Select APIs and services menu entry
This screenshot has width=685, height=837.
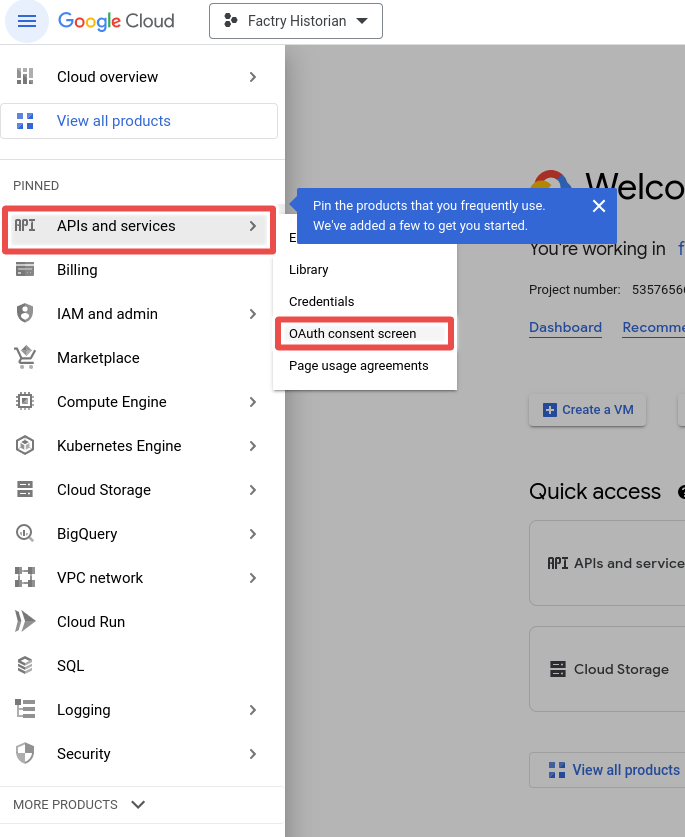click(139, 226)
